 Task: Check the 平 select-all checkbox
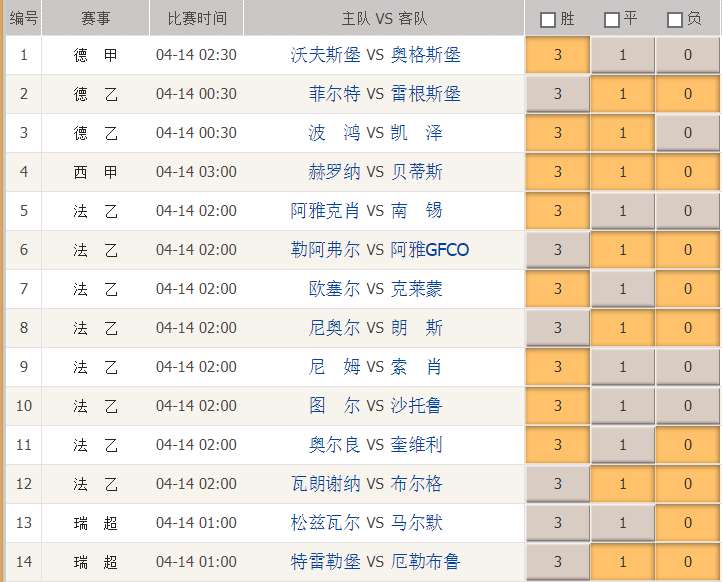[x=611, y=20]
